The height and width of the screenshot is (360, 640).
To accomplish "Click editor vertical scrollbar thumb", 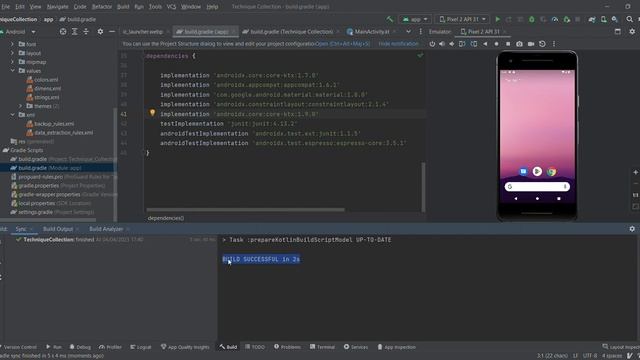I will (423, 187).
